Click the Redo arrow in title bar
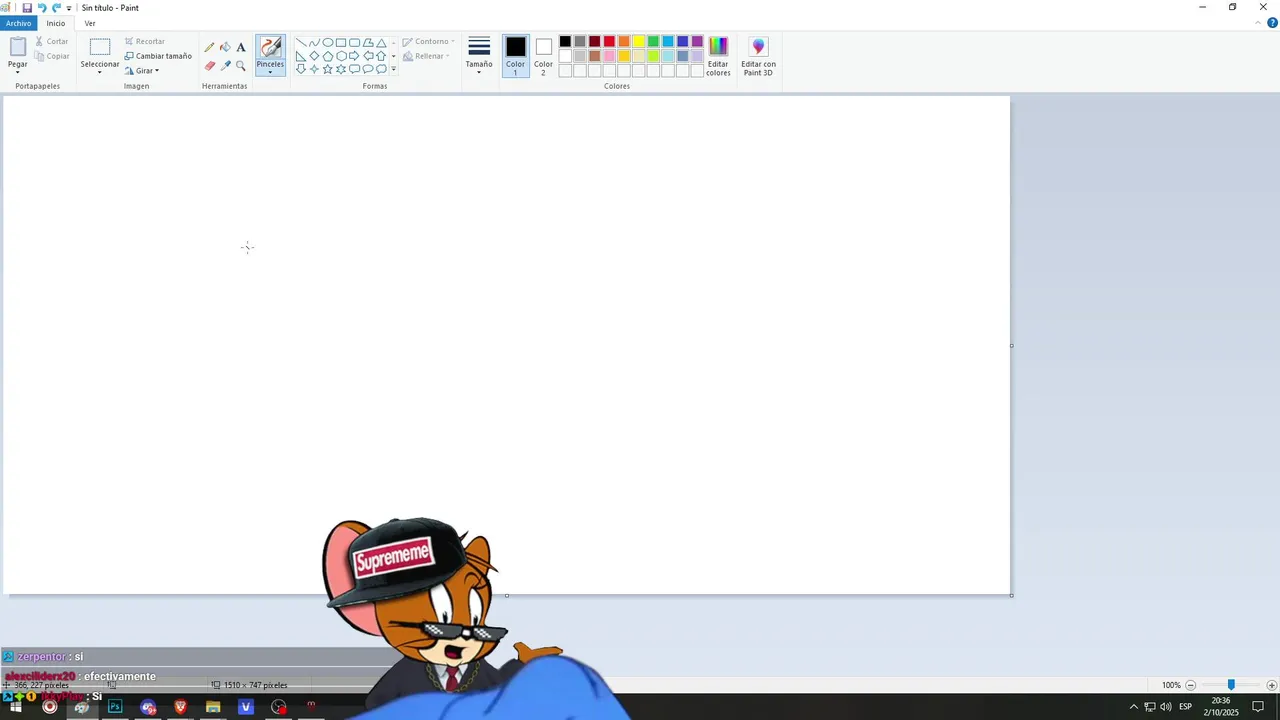Viewport: 1280px width, 720px height. click(57, 7)
